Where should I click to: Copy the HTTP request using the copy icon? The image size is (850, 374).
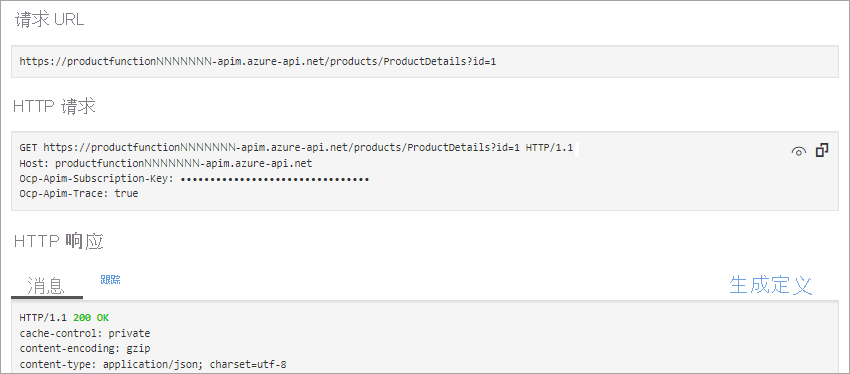(822, 150)
